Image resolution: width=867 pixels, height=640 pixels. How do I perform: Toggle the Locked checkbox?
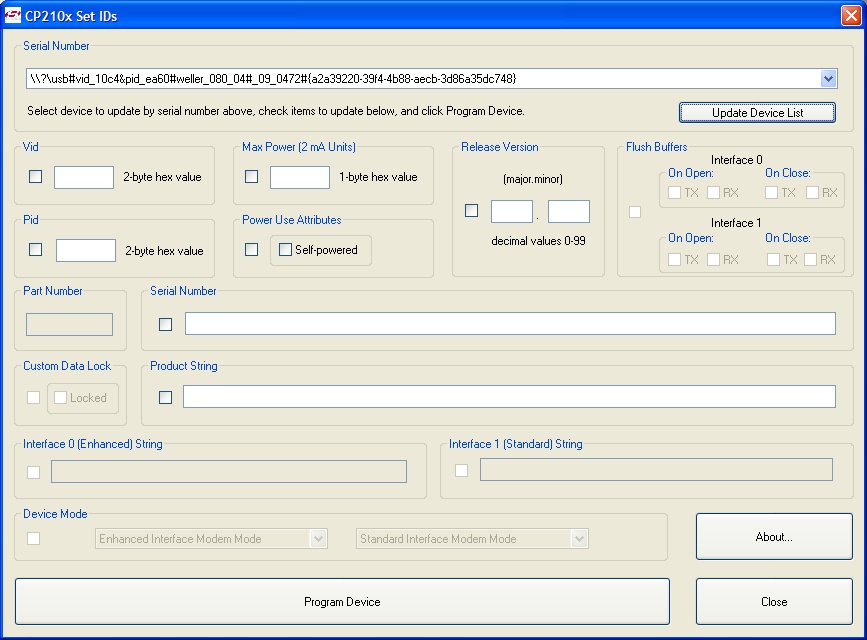[61, 398]
